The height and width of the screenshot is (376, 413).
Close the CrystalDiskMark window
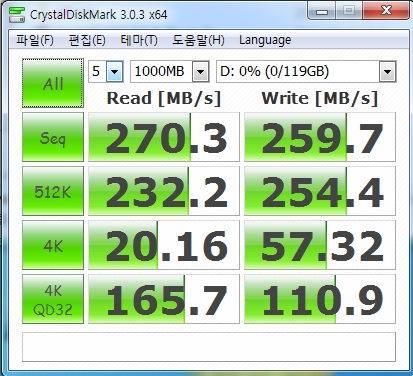pos(386,11)
